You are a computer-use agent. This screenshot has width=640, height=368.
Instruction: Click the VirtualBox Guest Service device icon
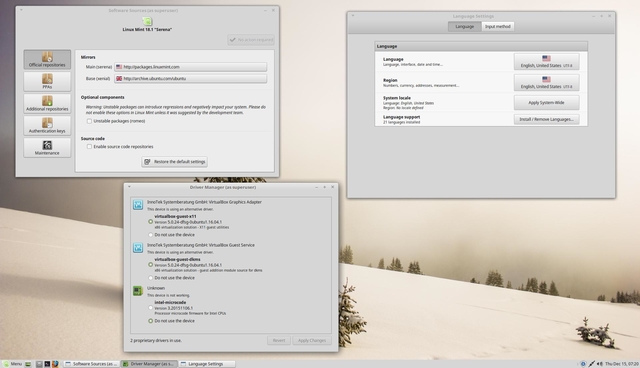[138, 248]
